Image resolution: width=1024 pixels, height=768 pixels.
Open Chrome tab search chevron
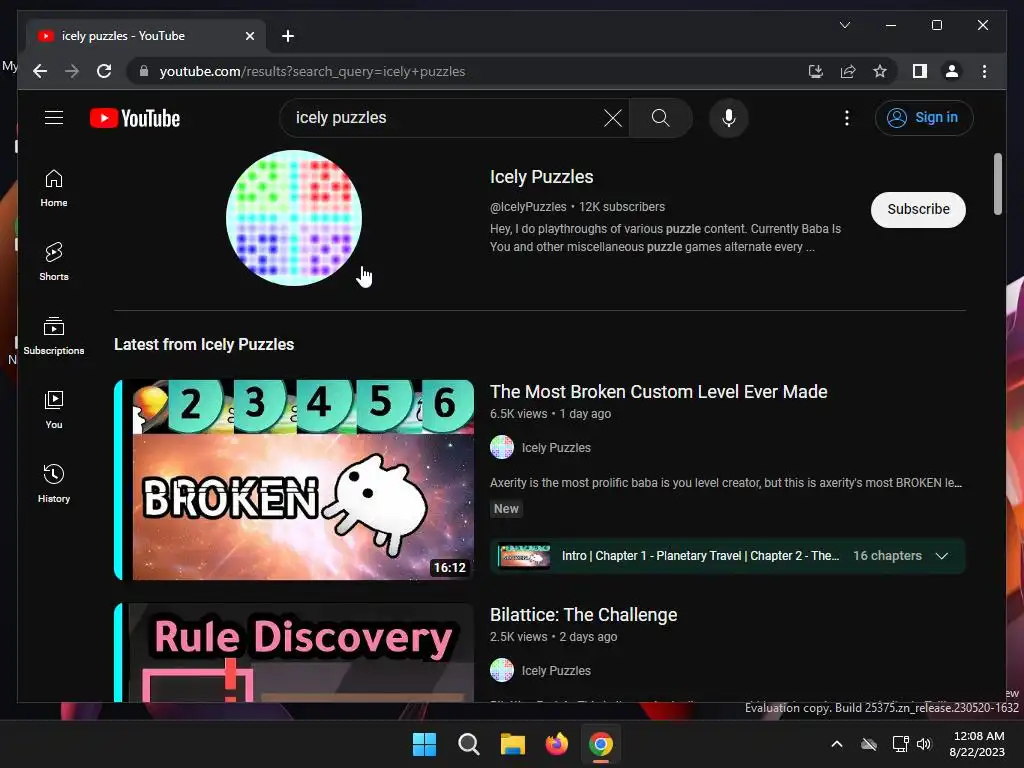(844, 25)
